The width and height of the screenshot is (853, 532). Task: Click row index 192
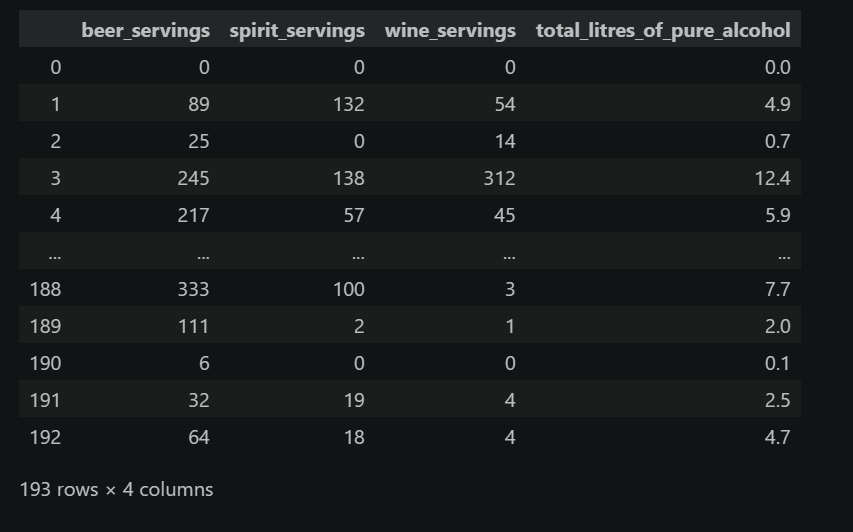[x=45, y=437]
